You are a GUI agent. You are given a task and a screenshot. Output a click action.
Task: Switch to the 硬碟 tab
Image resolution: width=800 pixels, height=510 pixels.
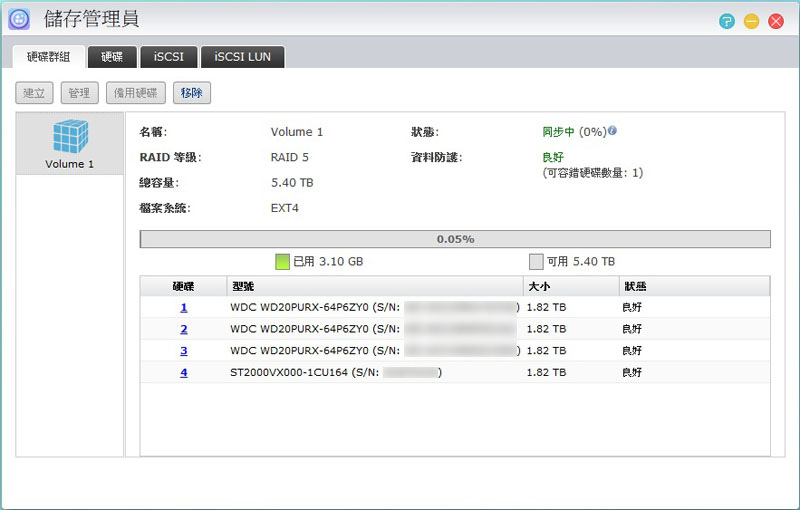tap(112, 57)
